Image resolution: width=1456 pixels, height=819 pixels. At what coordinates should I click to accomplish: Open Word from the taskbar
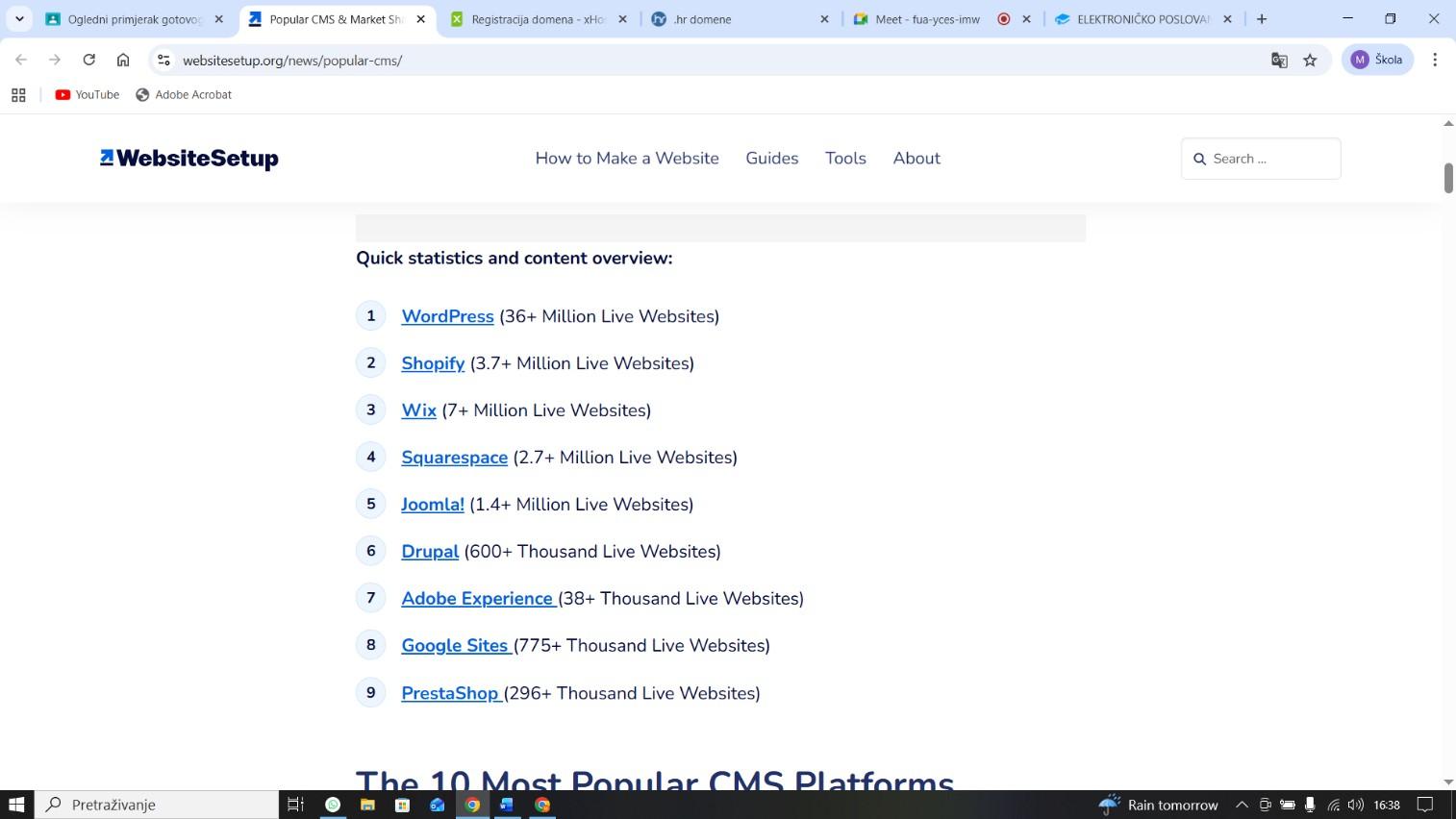point(507,805)
